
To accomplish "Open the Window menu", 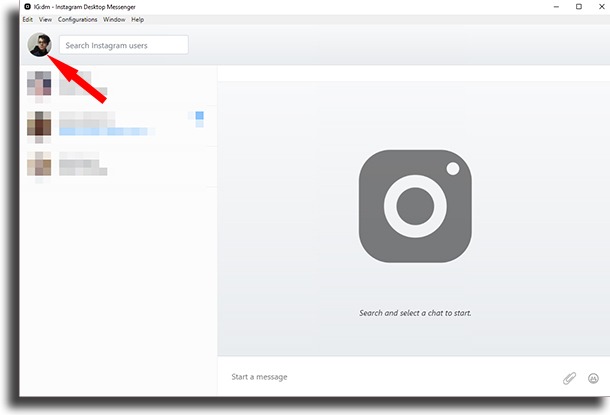I will click(x=114, y=19).
